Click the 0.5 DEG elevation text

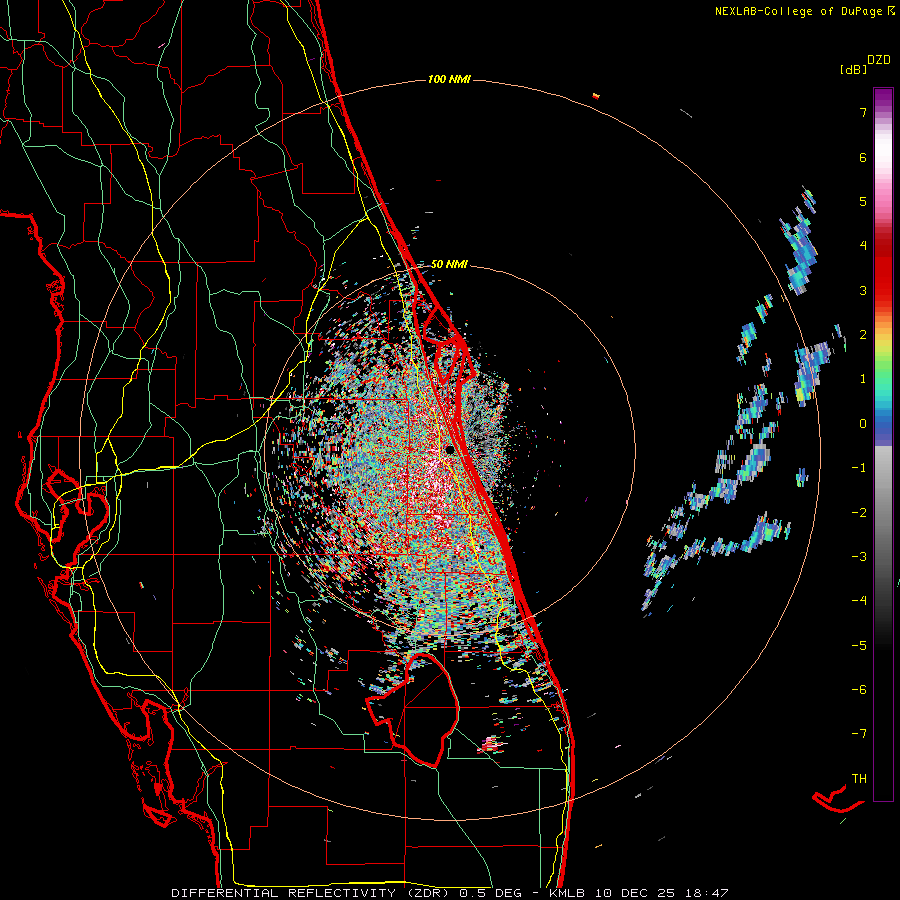(491, 893)
